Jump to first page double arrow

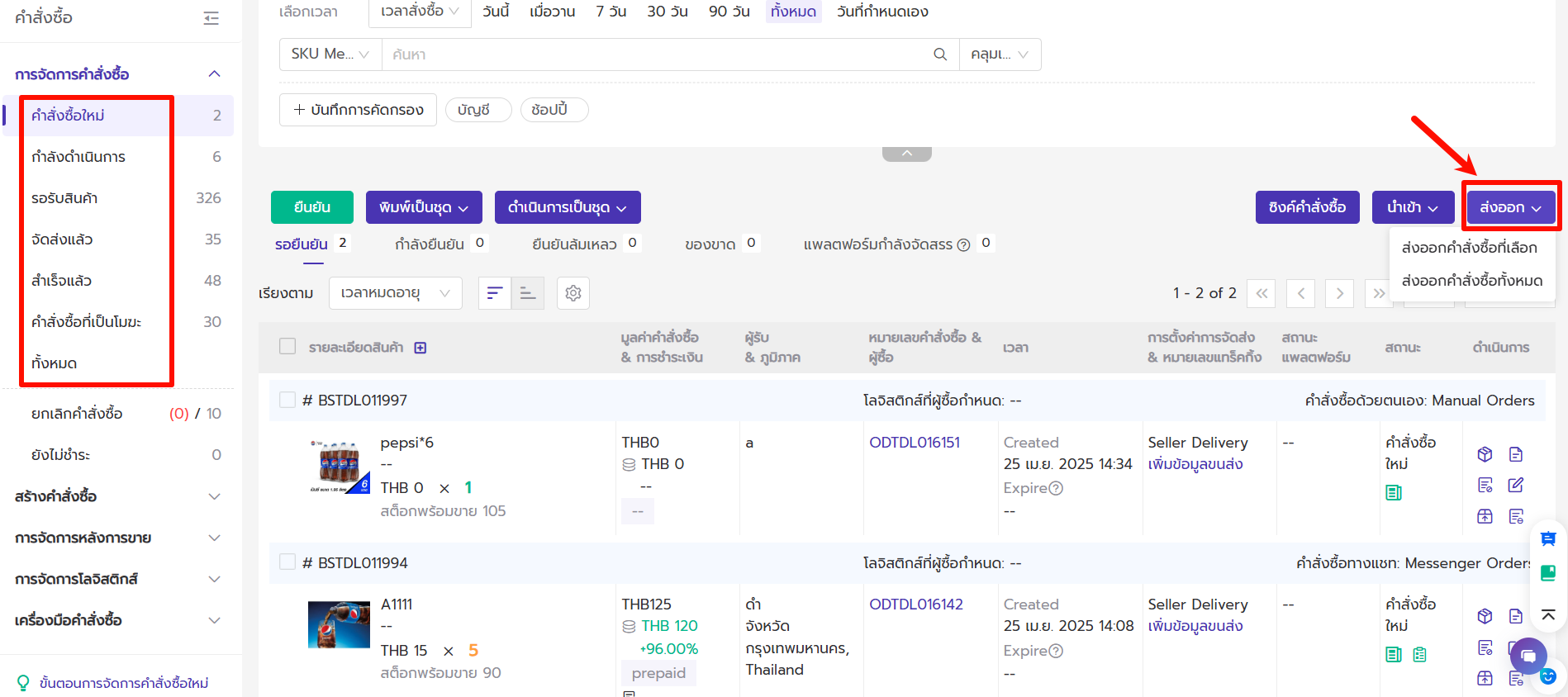[1262, 293]
